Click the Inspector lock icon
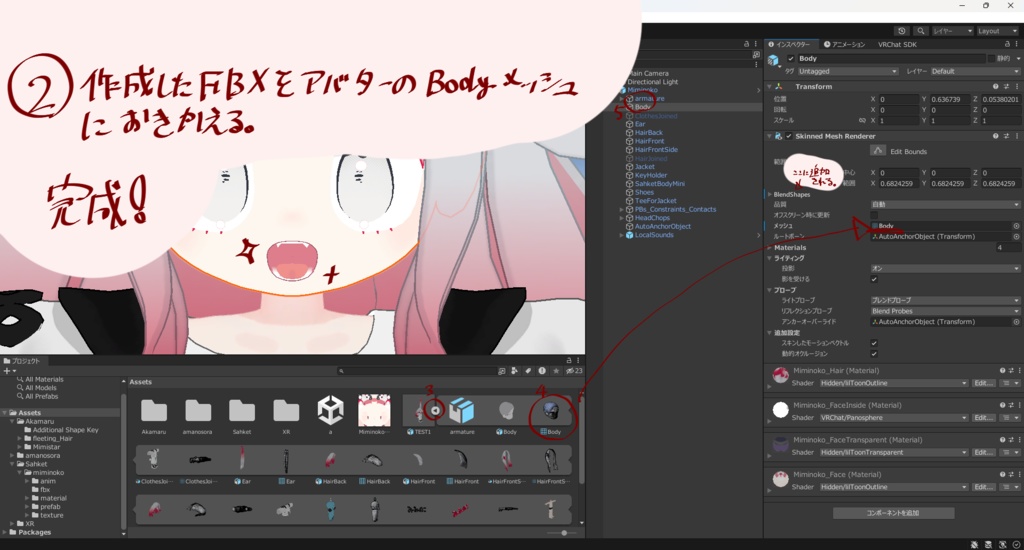The height and width of the screenshot is (550, 1024). [1007, 44]
